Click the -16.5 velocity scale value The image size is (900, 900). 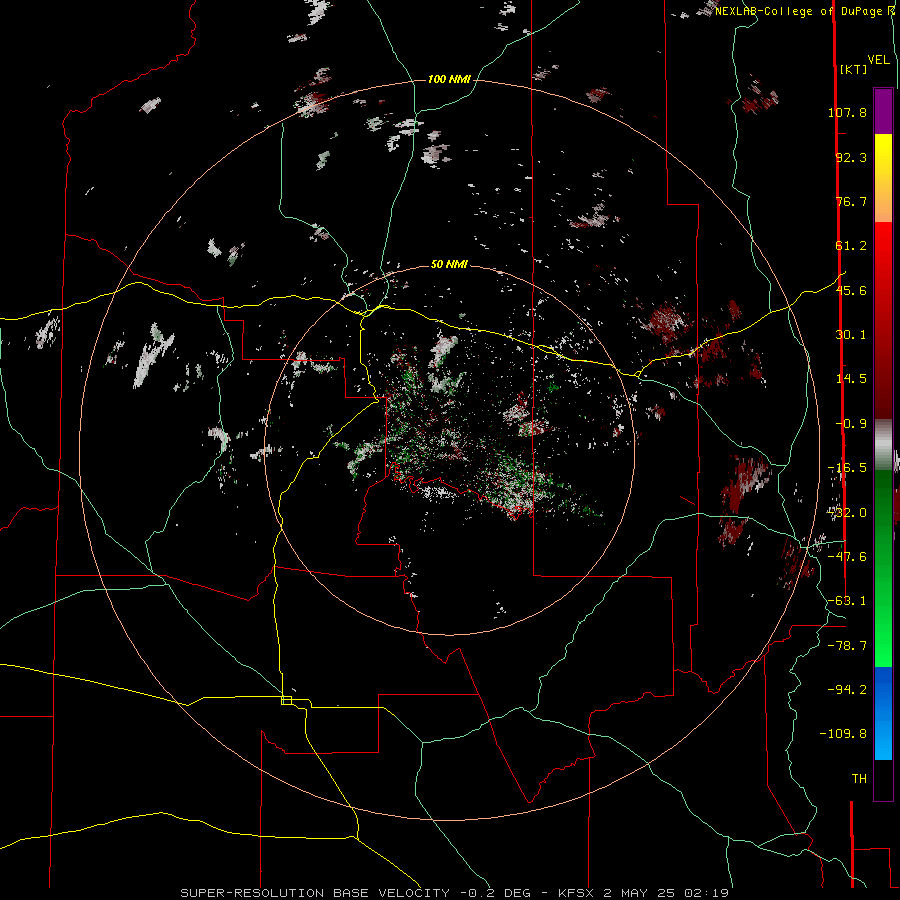(847, 468)
